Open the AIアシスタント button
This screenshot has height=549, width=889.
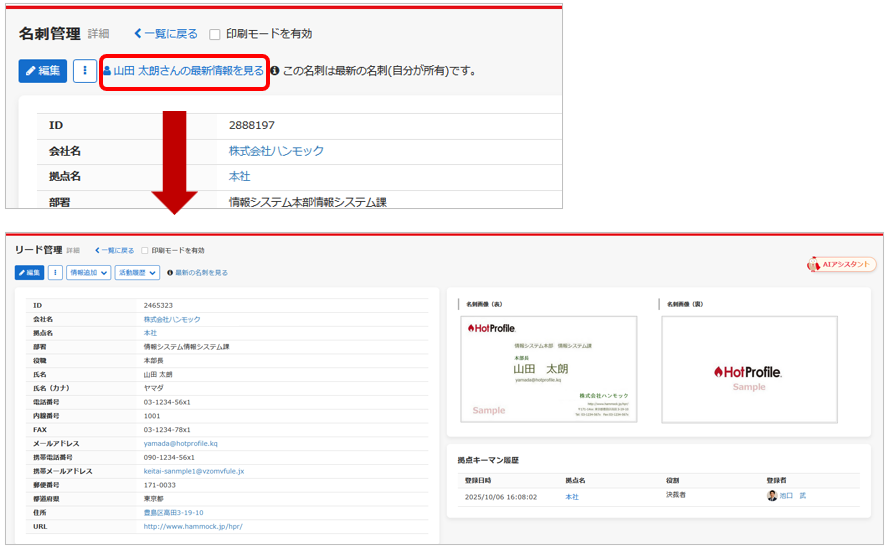(842, 265)
